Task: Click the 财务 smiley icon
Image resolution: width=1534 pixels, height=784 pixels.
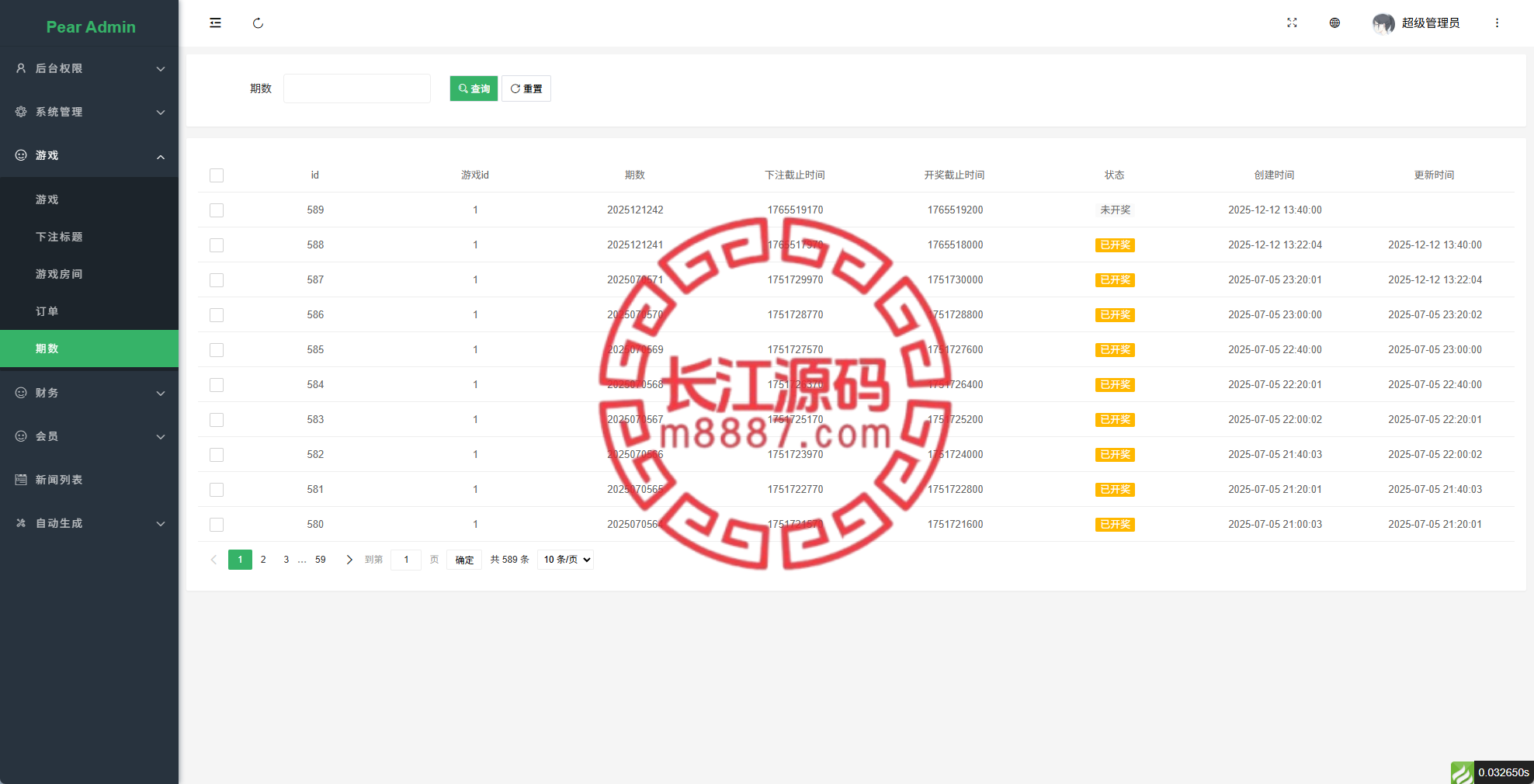Action: [x=21, y=393]
